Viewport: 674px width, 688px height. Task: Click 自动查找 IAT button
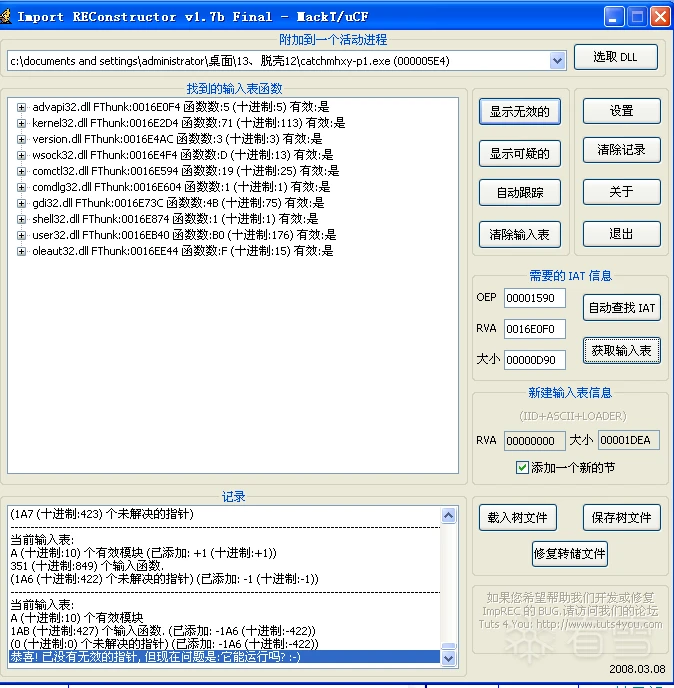[x=621, y=308]
